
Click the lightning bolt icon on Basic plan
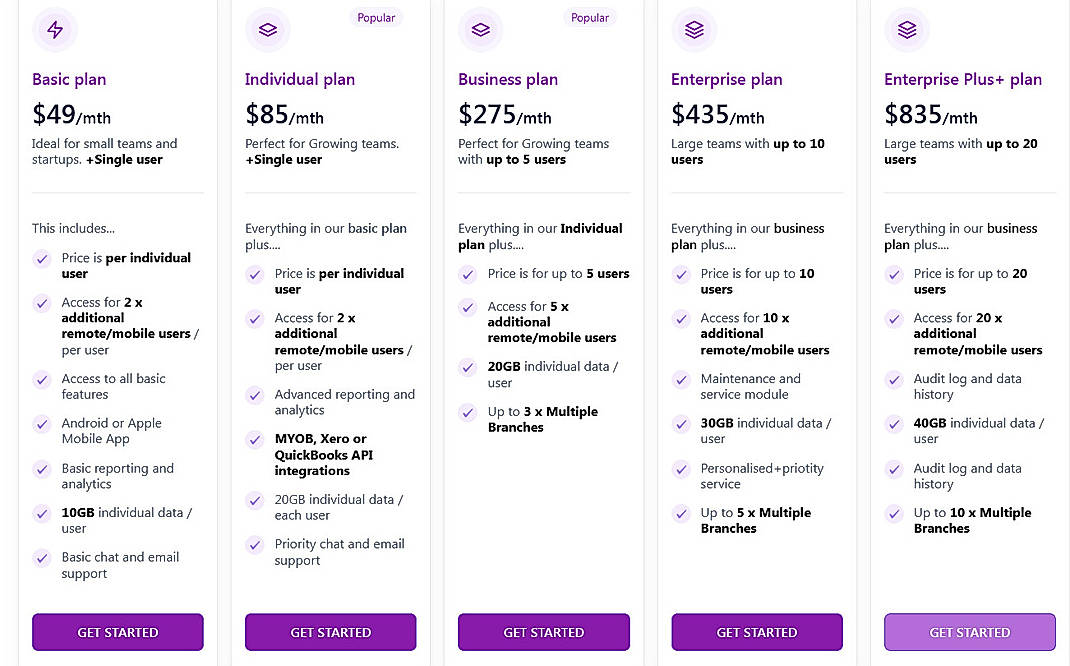[x=54, y=30]
